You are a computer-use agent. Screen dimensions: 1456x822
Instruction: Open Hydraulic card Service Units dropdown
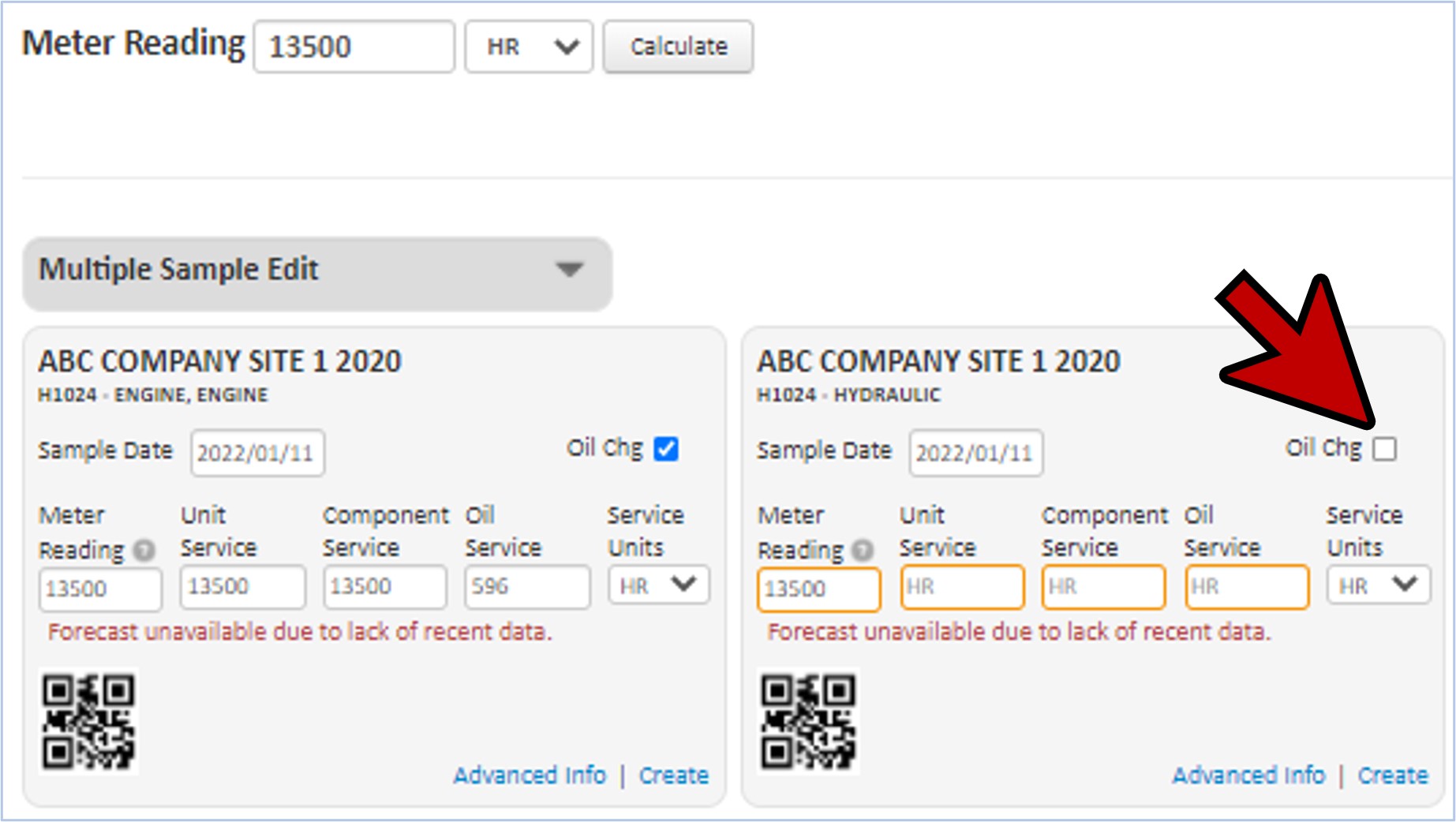click(x=1378, y=586)
